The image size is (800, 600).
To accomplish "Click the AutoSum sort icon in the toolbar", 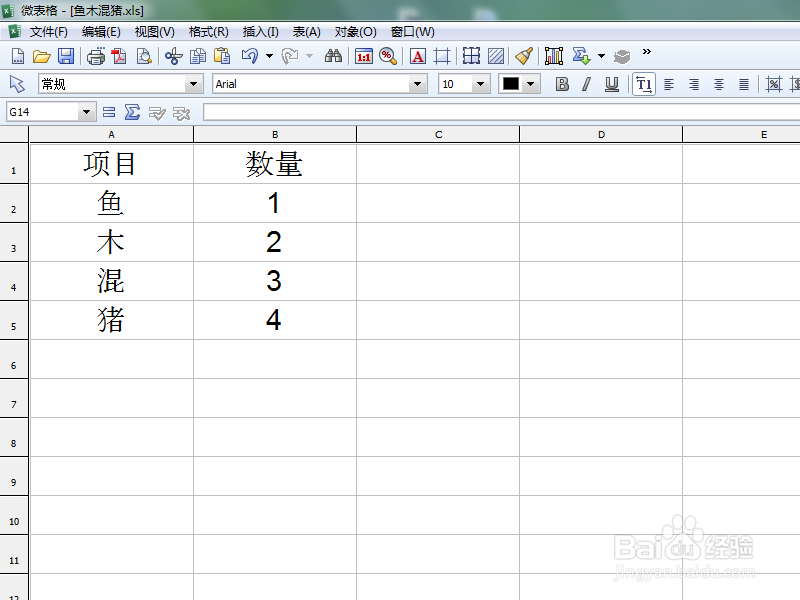I will 581,56.
